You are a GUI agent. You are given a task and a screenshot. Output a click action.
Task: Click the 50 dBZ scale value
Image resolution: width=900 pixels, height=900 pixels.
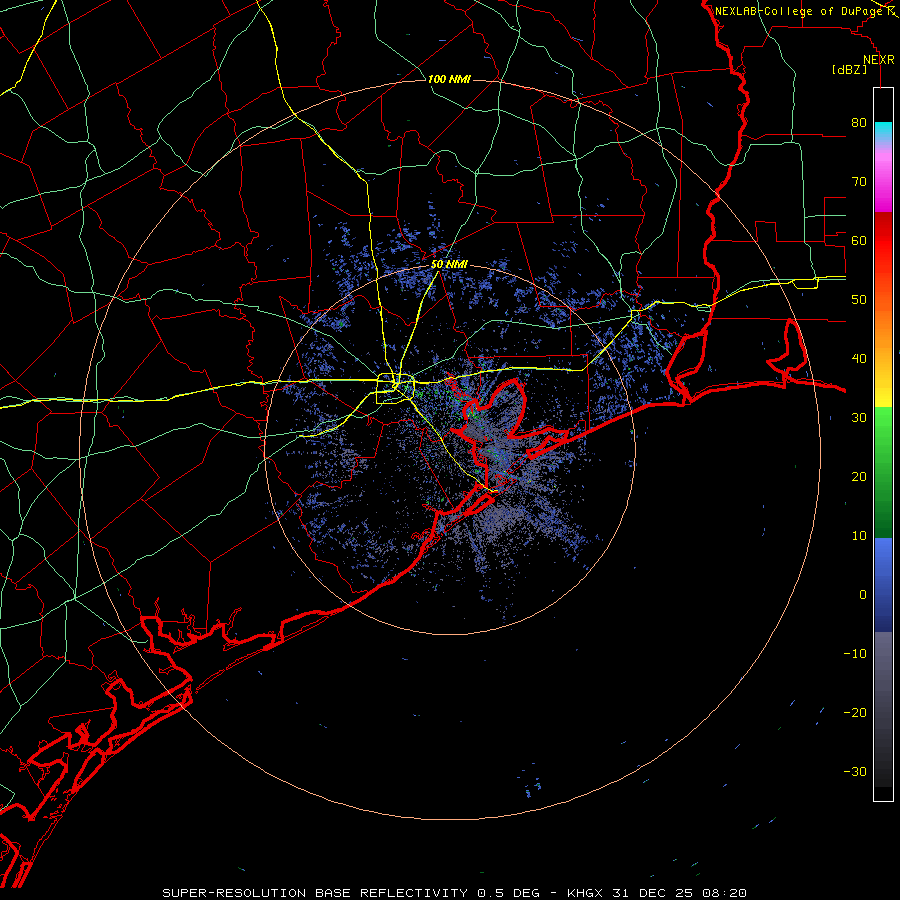coord(859,300)
